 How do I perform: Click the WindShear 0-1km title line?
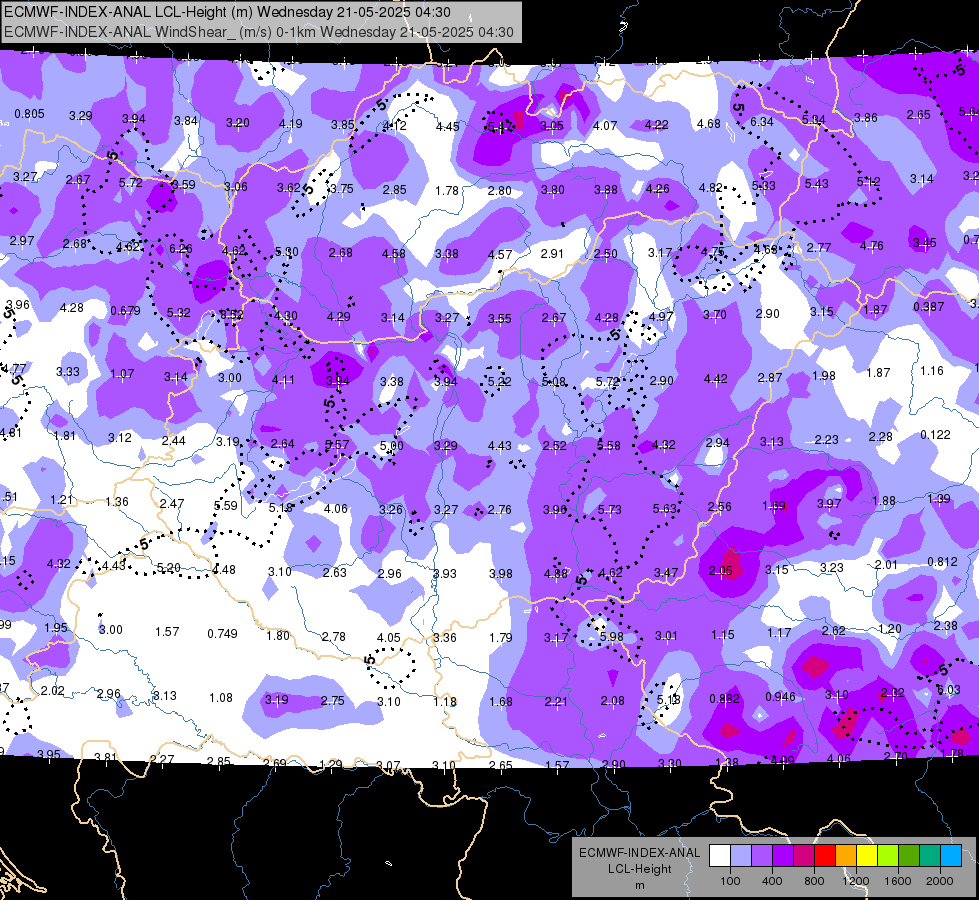[259, 32]
